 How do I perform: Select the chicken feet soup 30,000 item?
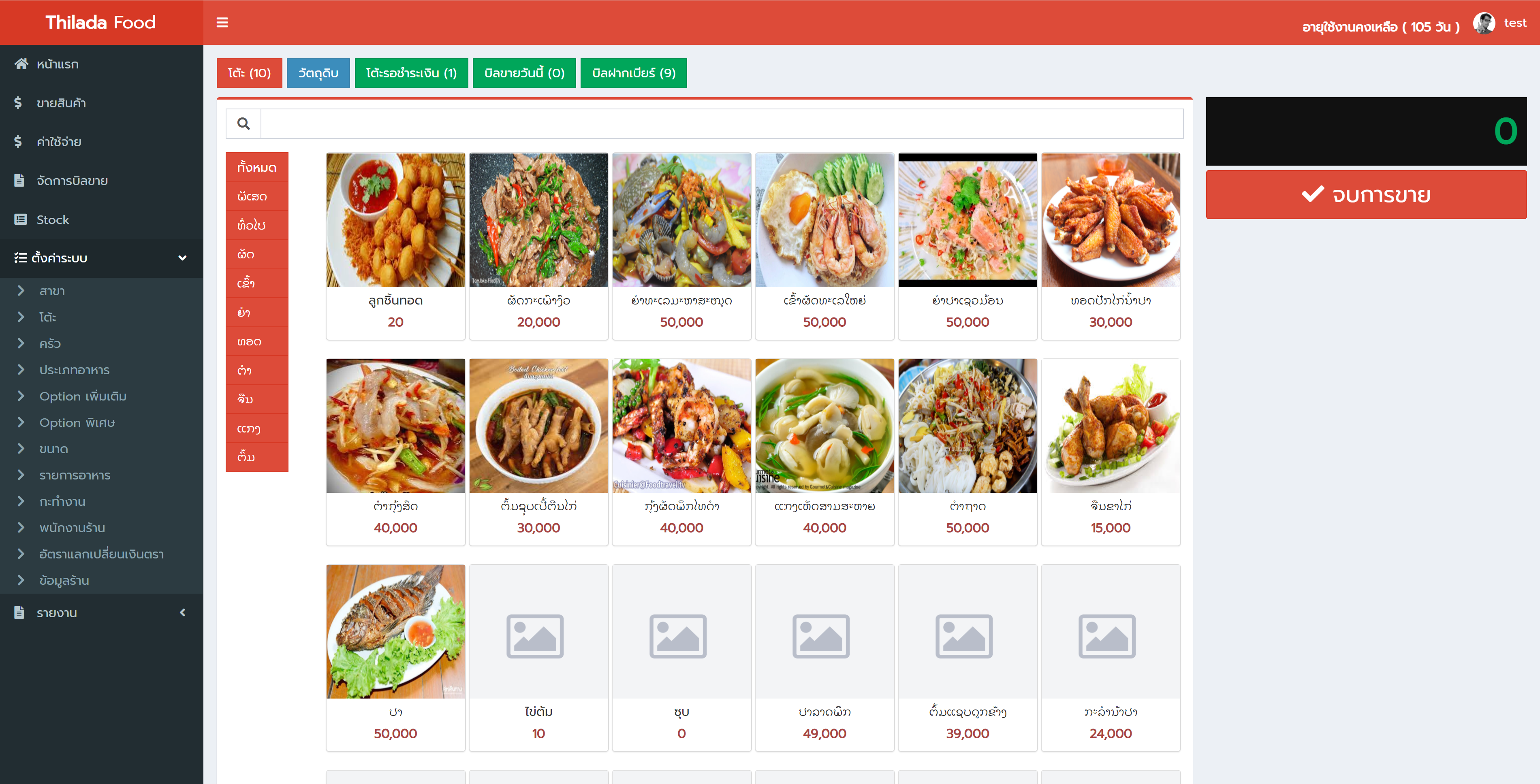click(538, 452)
